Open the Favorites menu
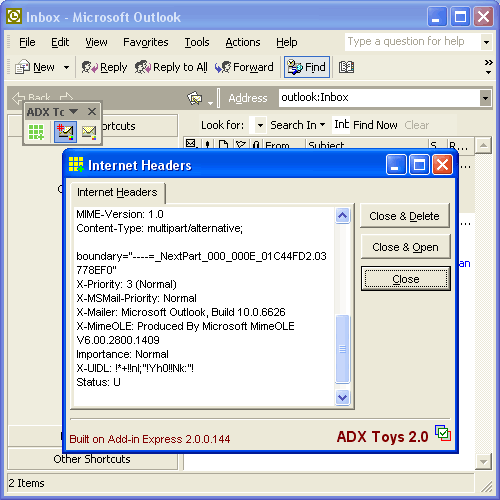This screenshot has height=500, width=500. [x=146, y=42]
